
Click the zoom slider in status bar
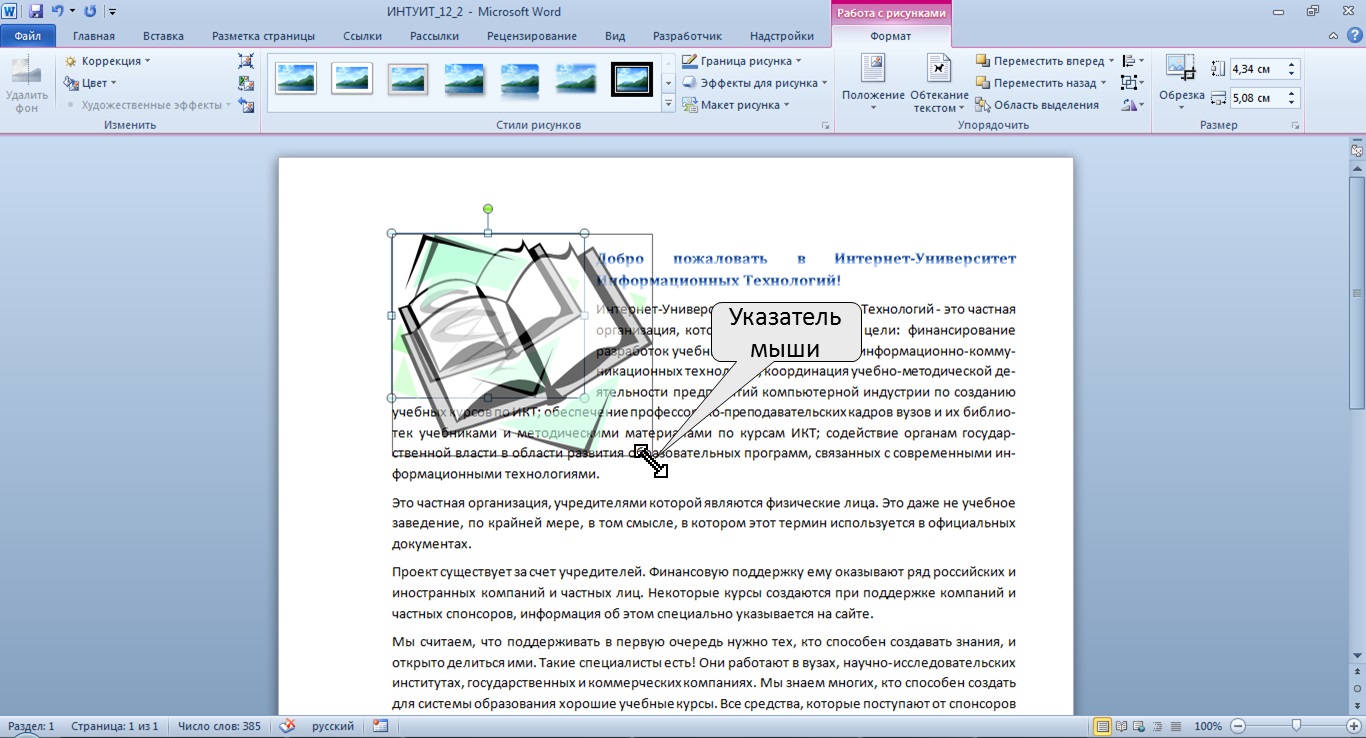(x=1296, y=726)
